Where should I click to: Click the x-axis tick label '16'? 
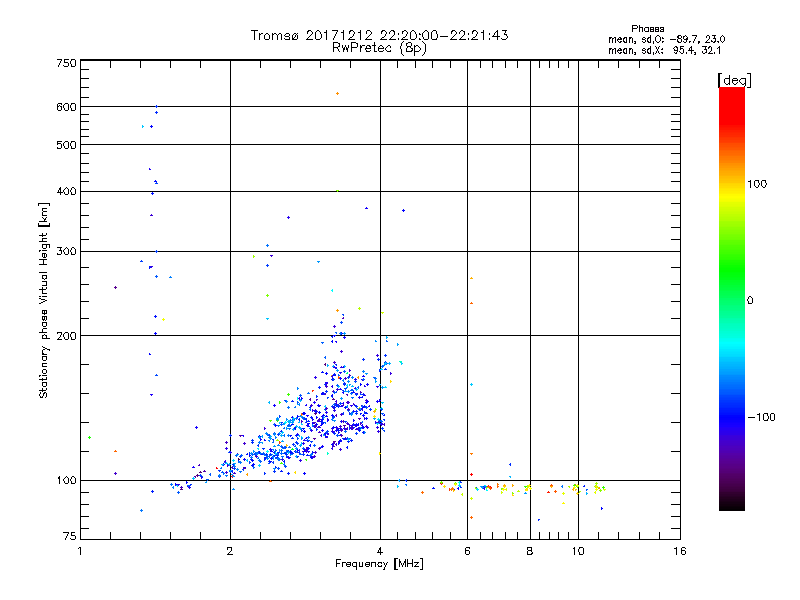point(680,551)
